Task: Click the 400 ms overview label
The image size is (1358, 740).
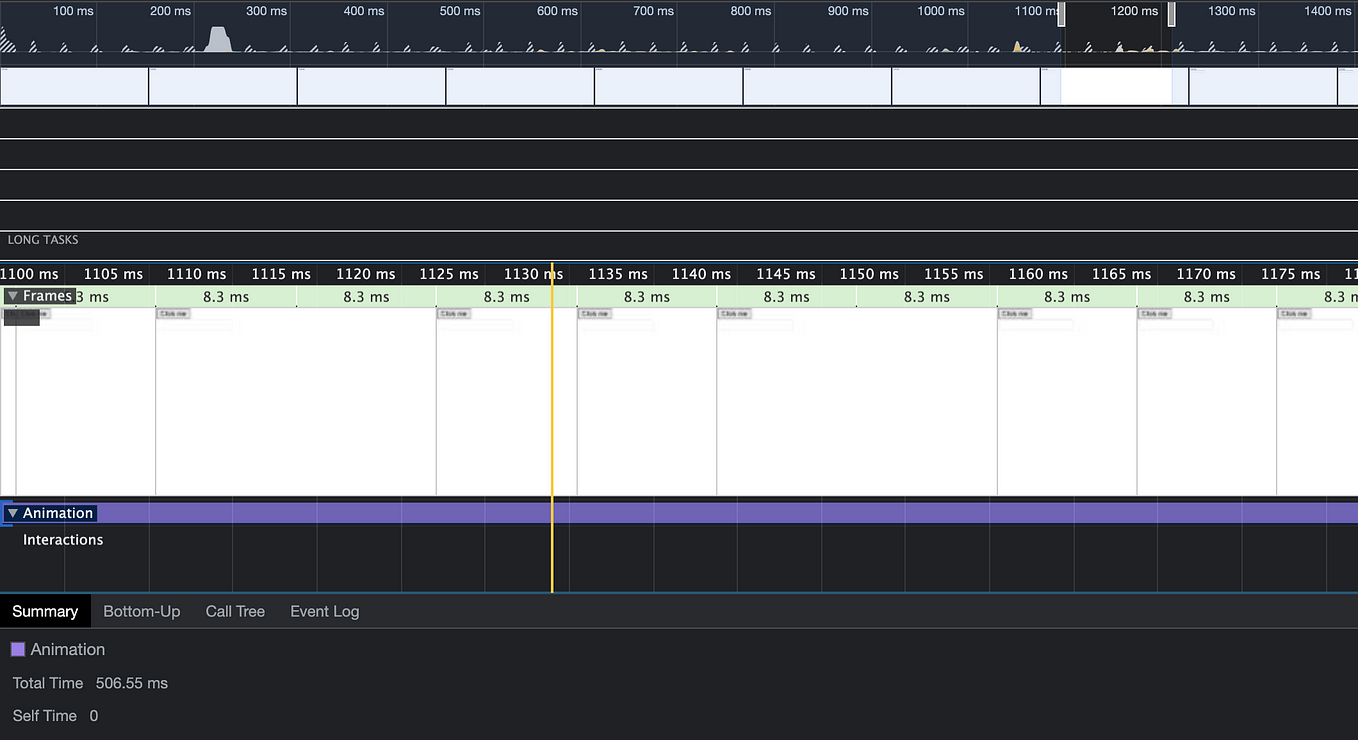Action: (363, 11)
